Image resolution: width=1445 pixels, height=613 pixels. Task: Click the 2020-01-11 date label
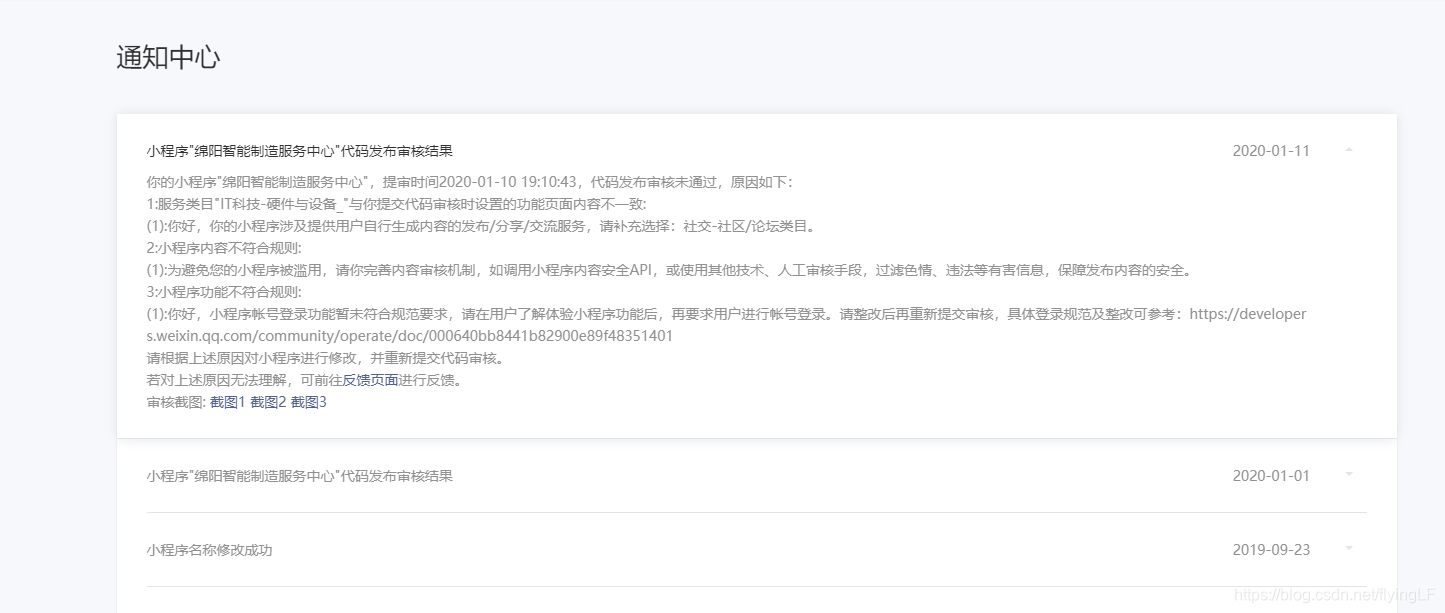[x=1271, y=149]
